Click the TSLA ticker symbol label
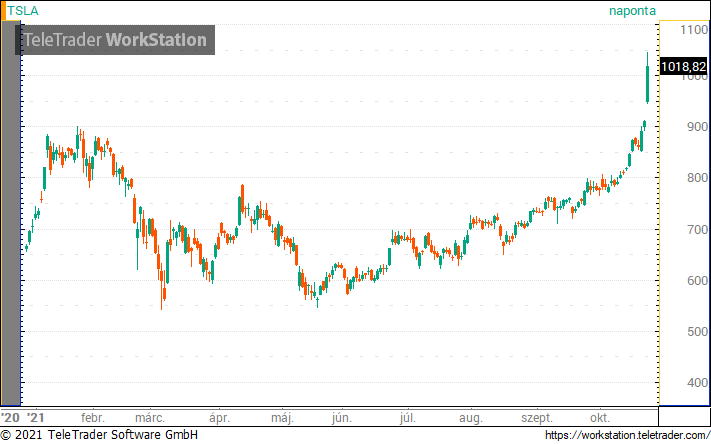The image size is (711, 444). [x=23, y=10]
